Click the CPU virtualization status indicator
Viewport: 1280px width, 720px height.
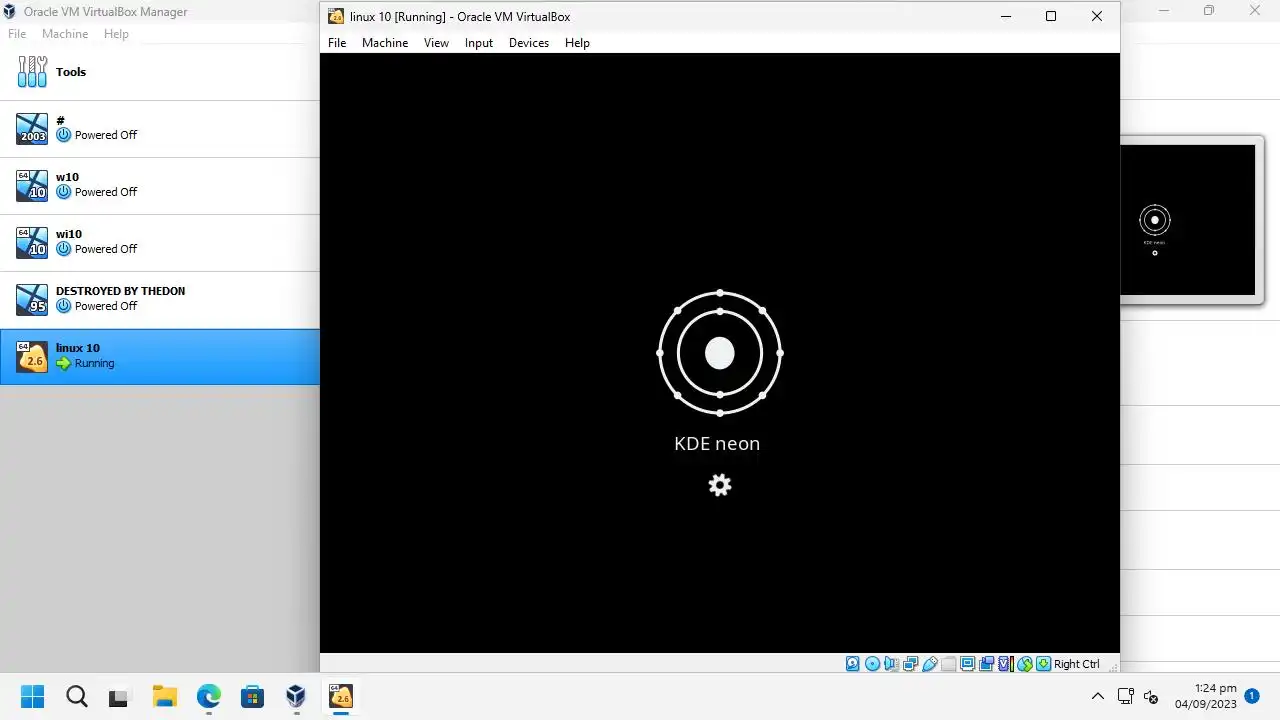pyautogui.click(x=1006, y=664)
